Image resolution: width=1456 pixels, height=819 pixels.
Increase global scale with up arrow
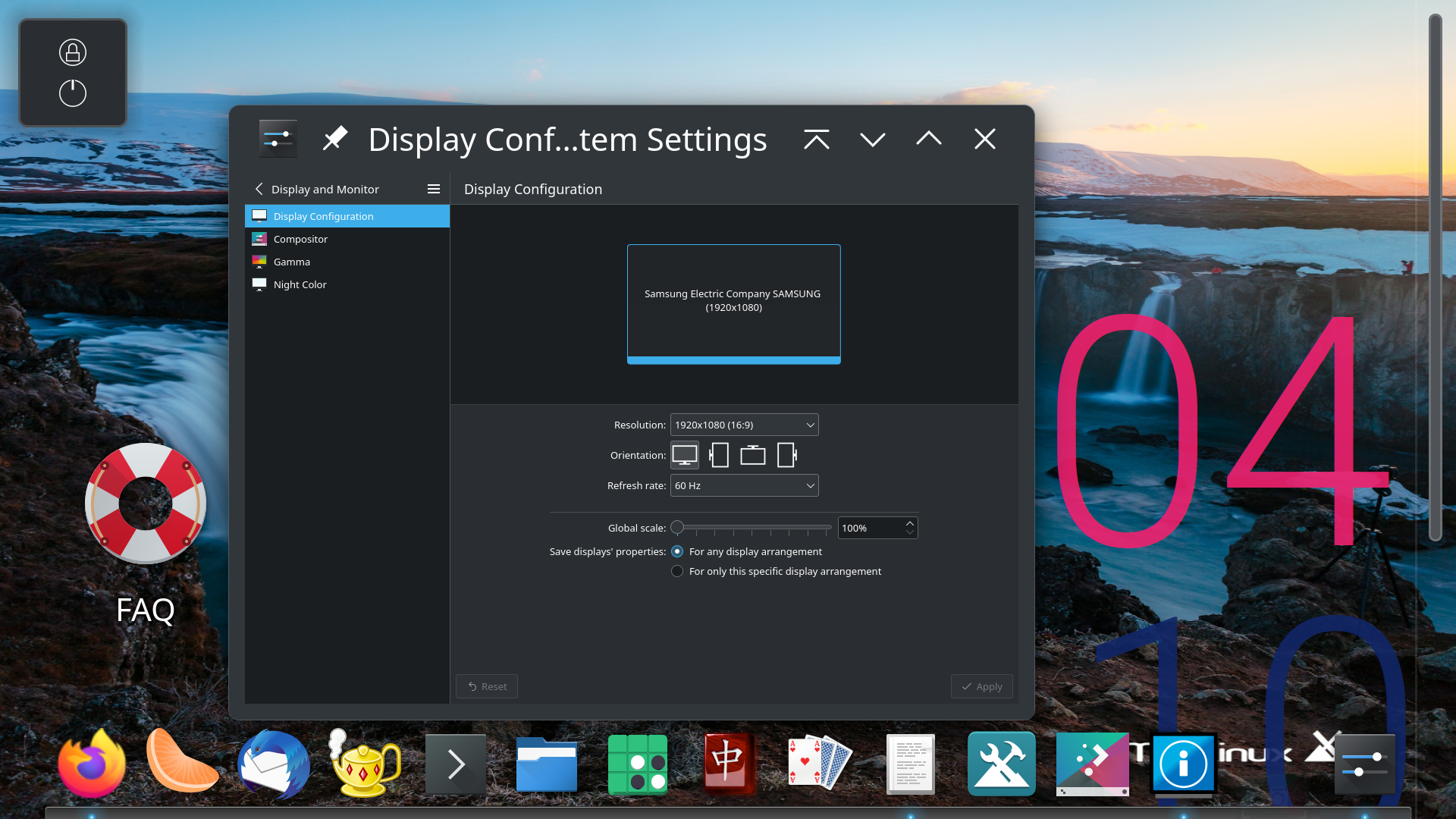(910, 523)
